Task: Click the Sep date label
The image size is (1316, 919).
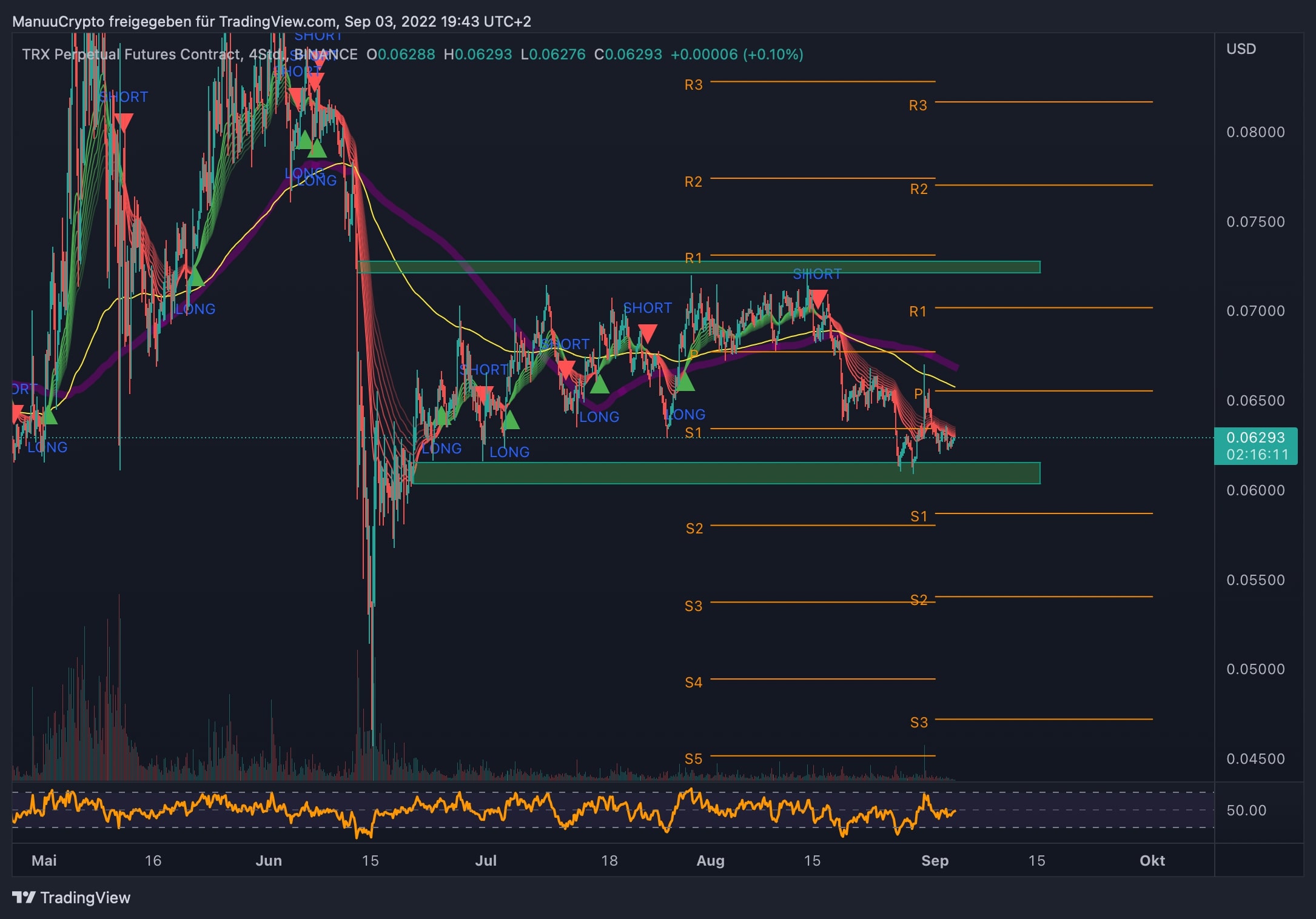Action: coord(935,860)
